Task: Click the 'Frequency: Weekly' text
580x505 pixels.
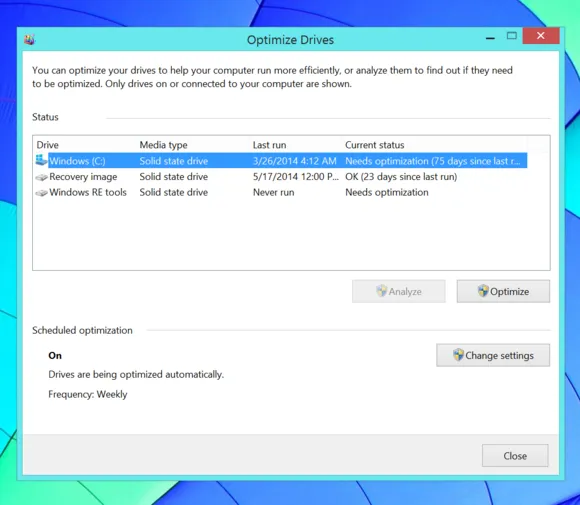Action: coord(88,394)
